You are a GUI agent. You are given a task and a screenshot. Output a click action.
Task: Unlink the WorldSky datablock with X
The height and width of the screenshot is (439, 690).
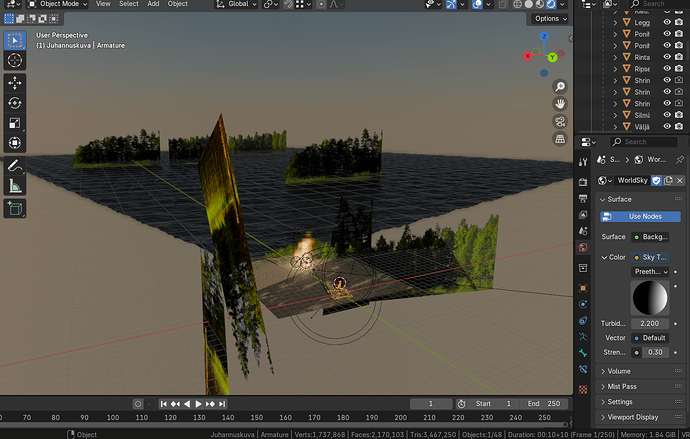pyautogui.click(x=680, y=180)
